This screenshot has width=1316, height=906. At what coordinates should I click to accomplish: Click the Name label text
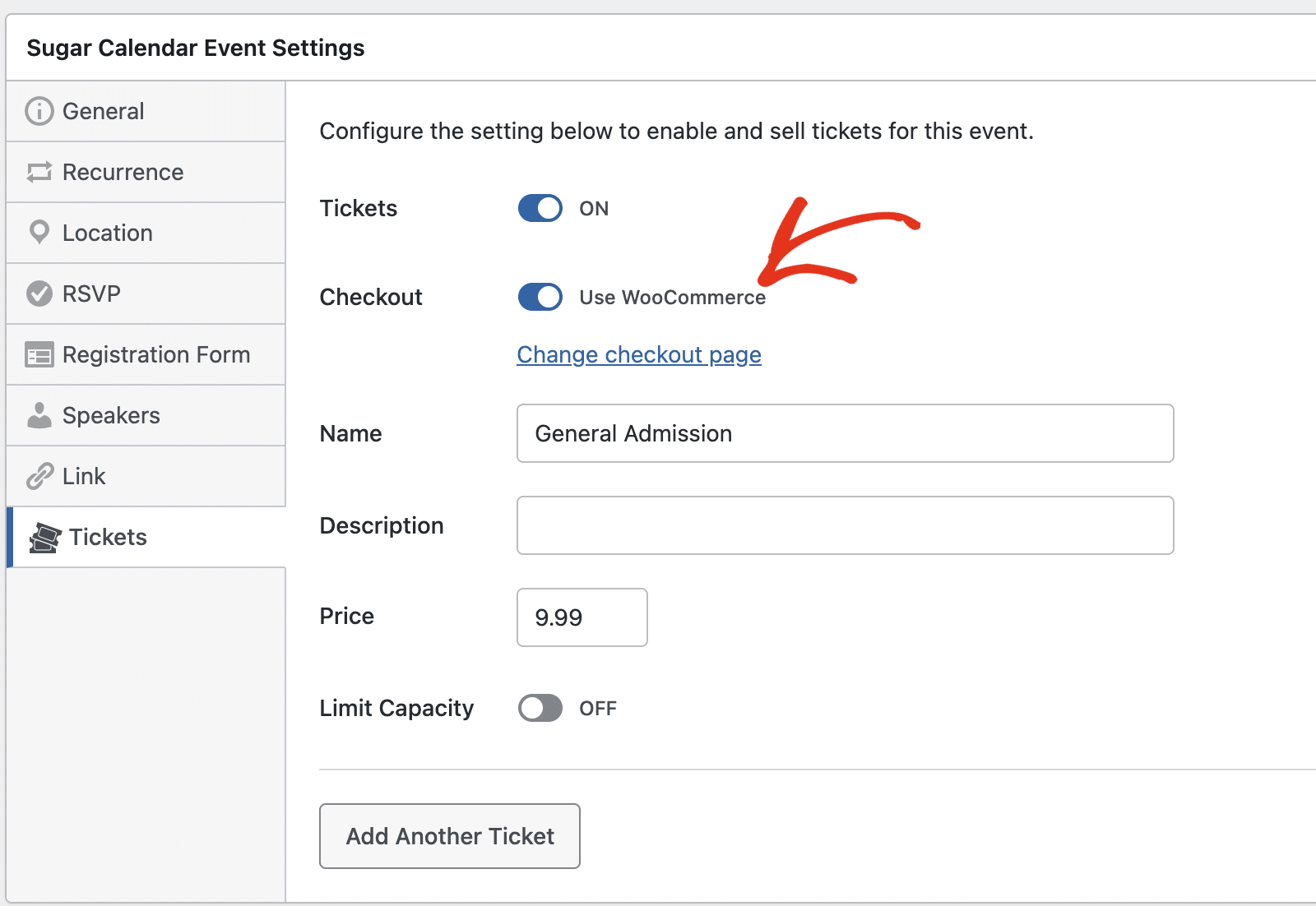coord(350,433)
